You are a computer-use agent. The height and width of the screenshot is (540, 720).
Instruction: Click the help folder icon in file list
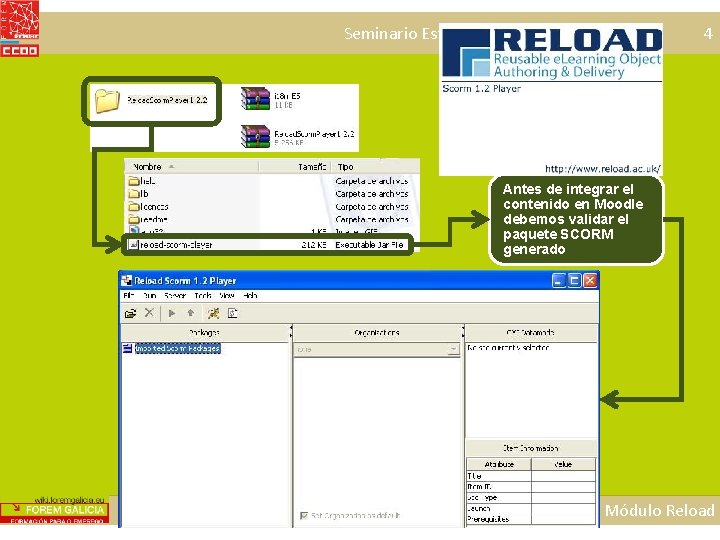click(x=134, y=181)
